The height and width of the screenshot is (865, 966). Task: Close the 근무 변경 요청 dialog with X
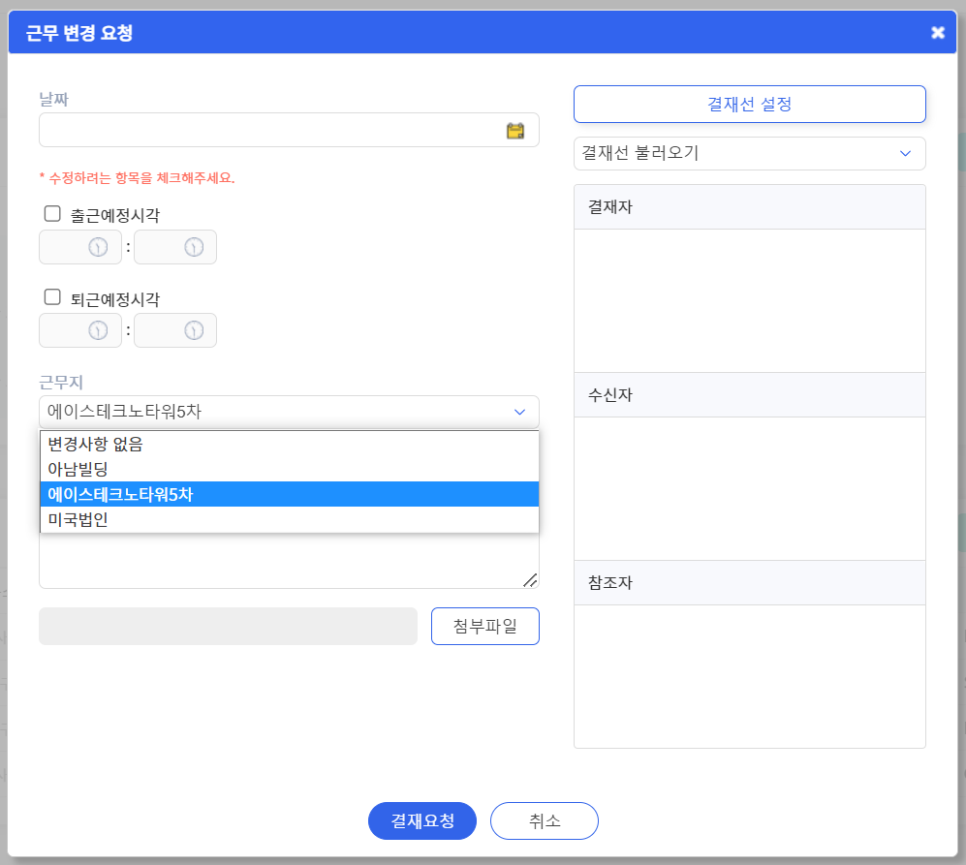point(938,33)
